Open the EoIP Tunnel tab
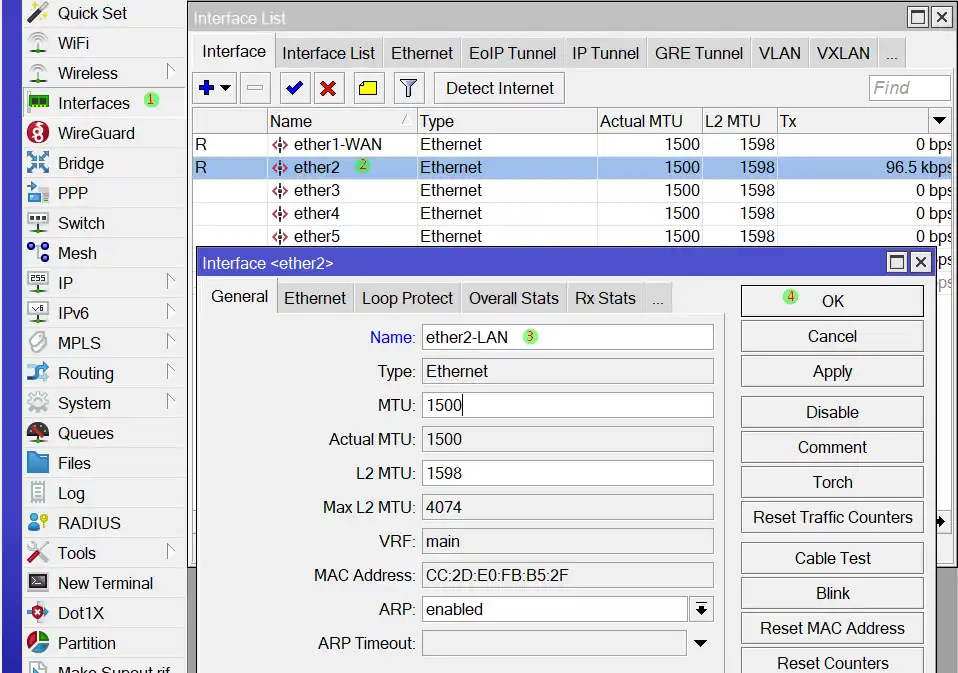958x673 pixels. tap(512, 53)
